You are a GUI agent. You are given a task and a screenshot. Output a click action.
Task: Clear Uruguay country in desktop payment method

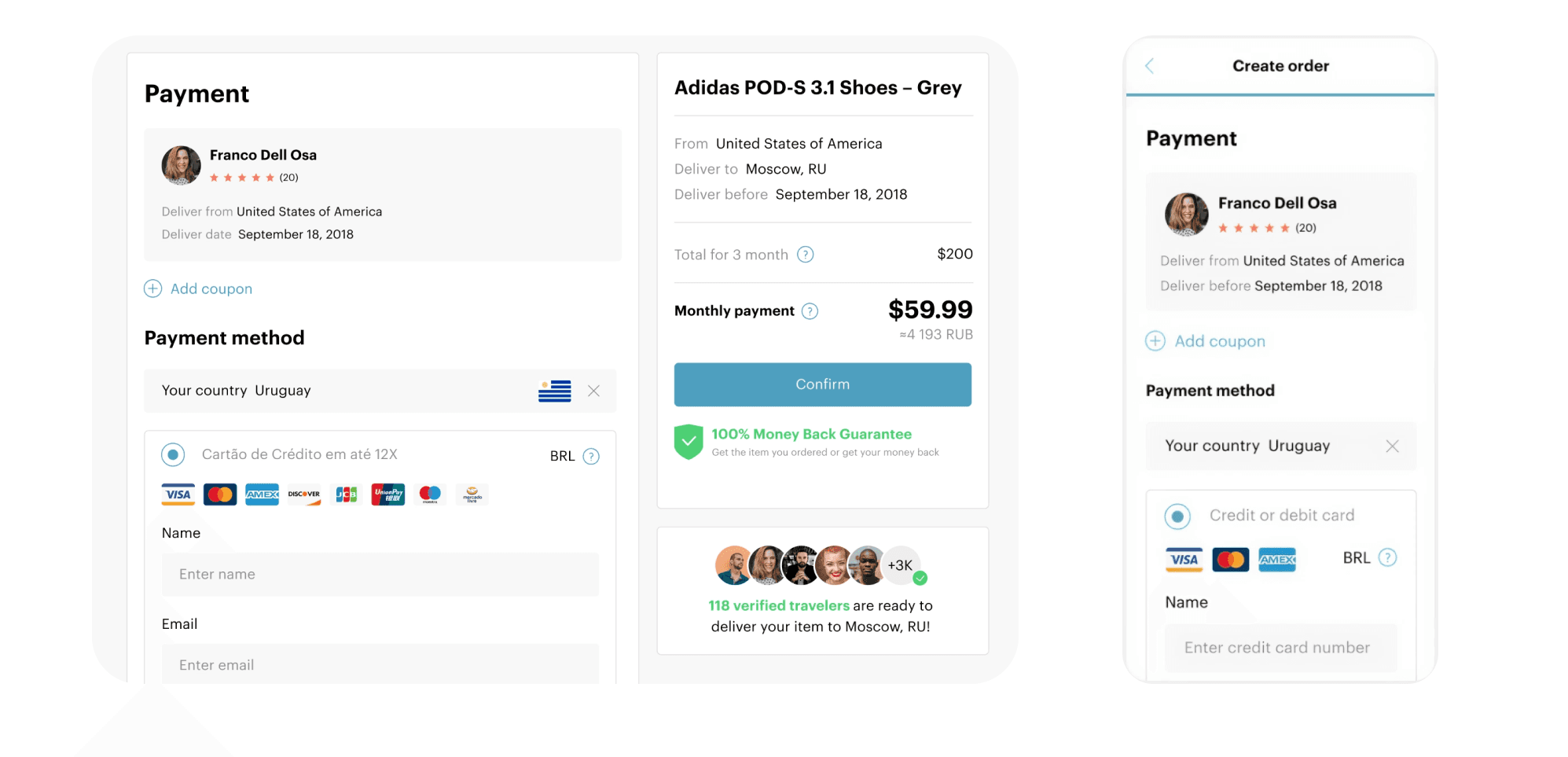click(x=594, y=391)
